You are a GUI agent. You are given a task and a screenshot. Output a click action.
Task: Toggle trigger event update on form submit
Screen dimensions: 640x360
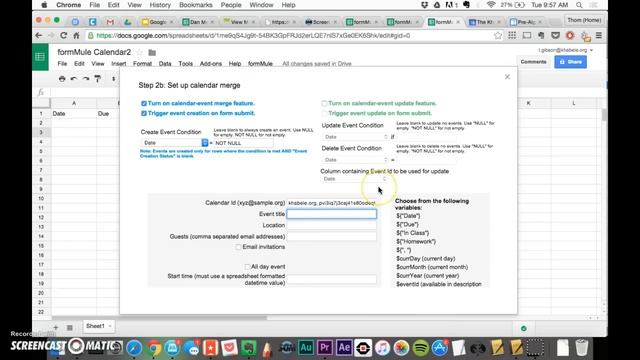click(x=324, y=113)
